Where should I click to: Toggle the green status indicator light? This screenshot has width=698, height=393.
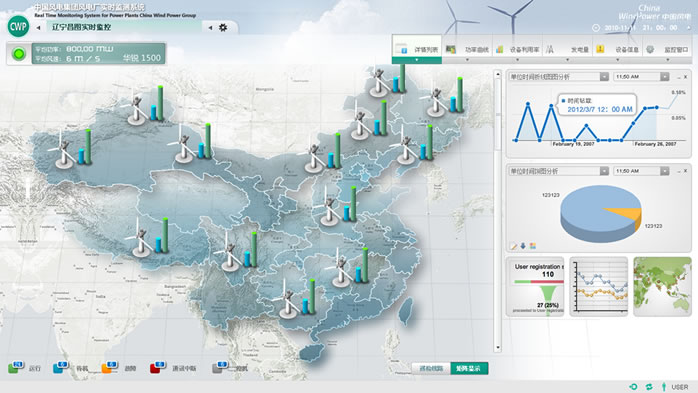tap(19, 54)
